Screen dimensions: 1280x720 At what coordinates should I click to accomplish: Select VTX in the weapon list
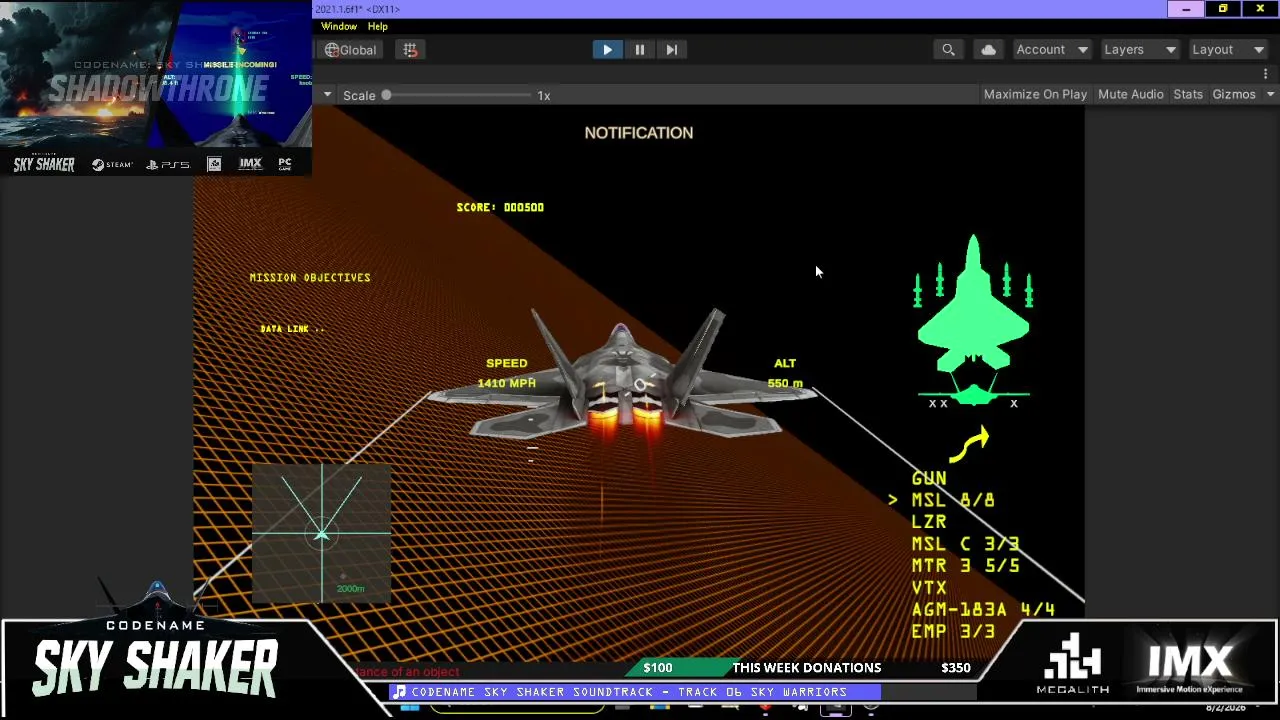click(929, 588)
